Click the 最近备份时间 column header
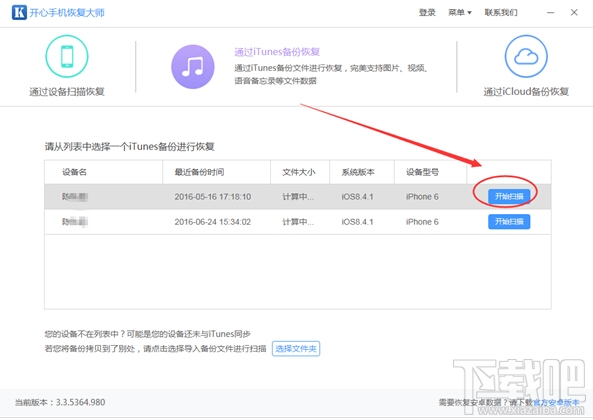This screenshot has height=420, width=593. click(x=199, y=172)
